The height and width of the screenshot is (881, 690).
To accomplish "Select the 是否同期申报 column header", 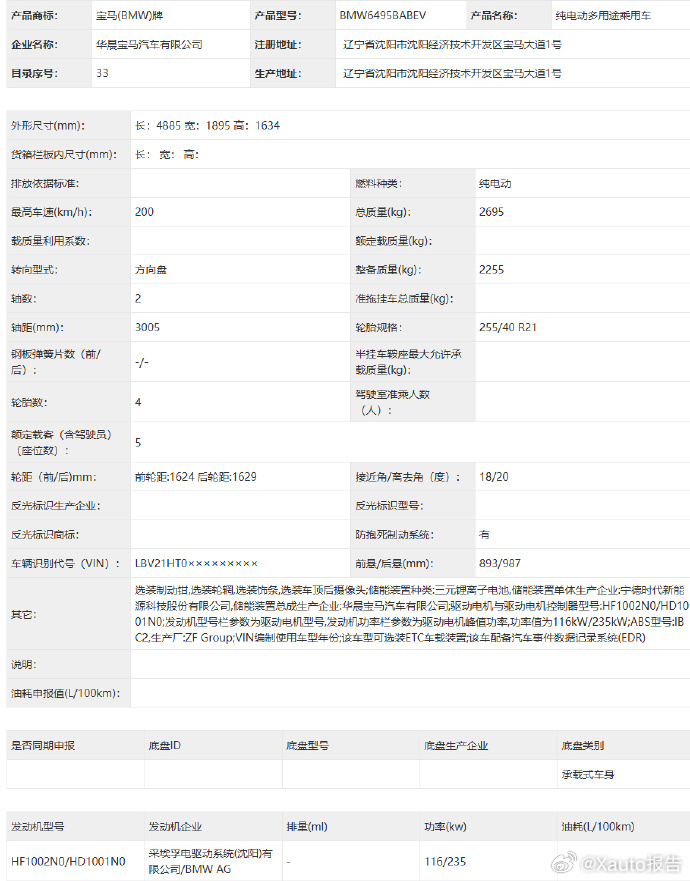I will click(43, 746).
